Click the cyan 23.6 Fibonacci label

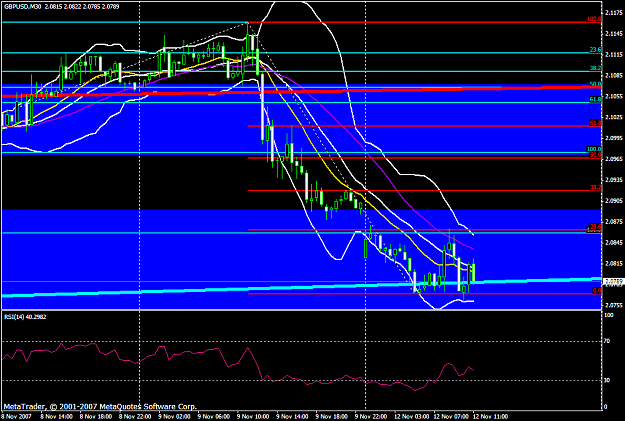pos(595,50)
